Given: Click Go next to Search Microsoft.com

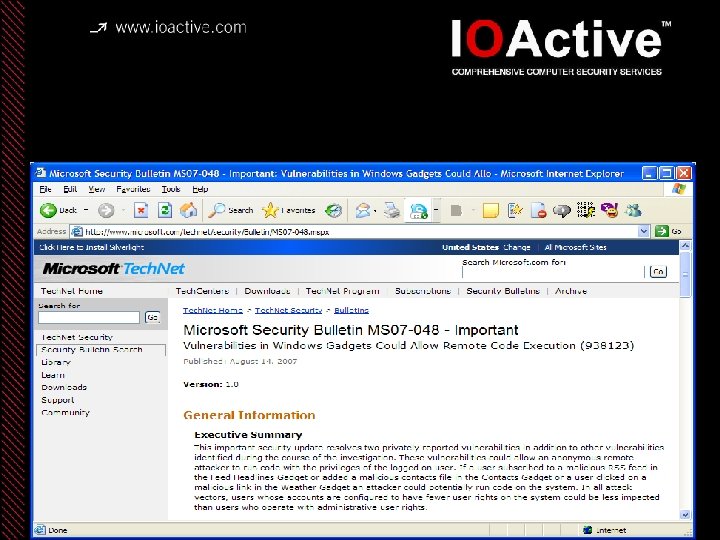Looking at the screenshot, I should pyautogui.click(x=658, y=271).
